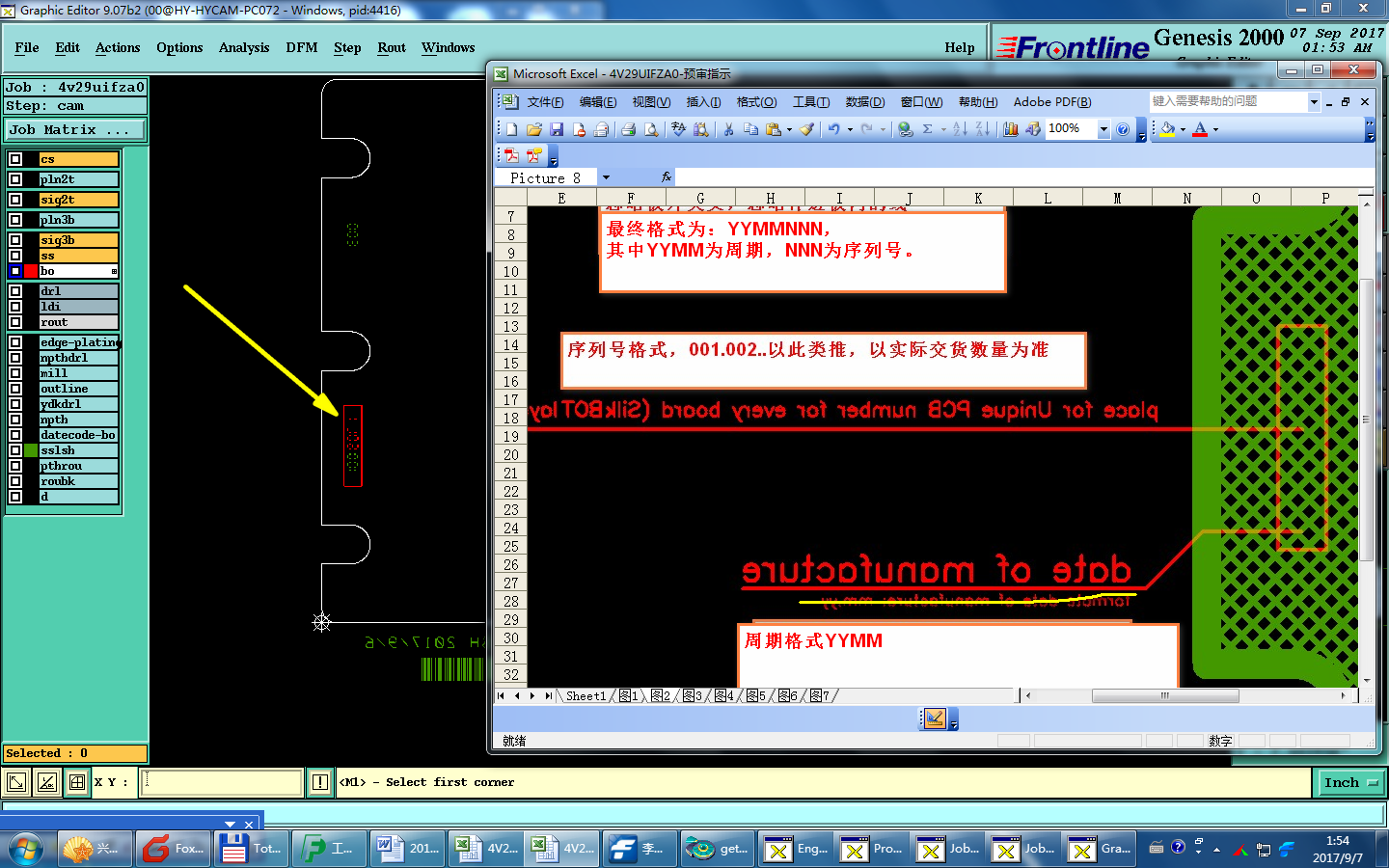Toggle the sig3b layer display box
The image size is (1389, 868).
tap(15, 240)
